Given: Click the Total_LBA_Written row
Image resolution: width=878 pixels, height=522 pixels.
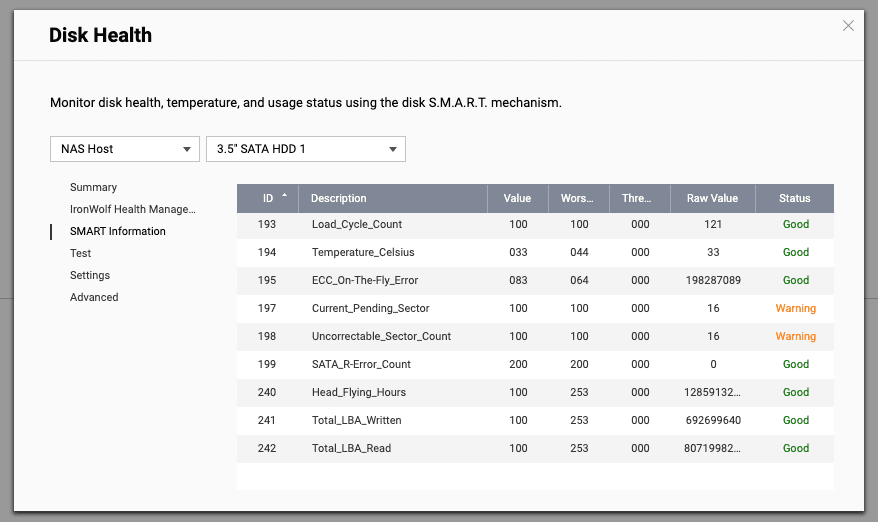Looking at the screenshot, I should (x=358, y=420).
